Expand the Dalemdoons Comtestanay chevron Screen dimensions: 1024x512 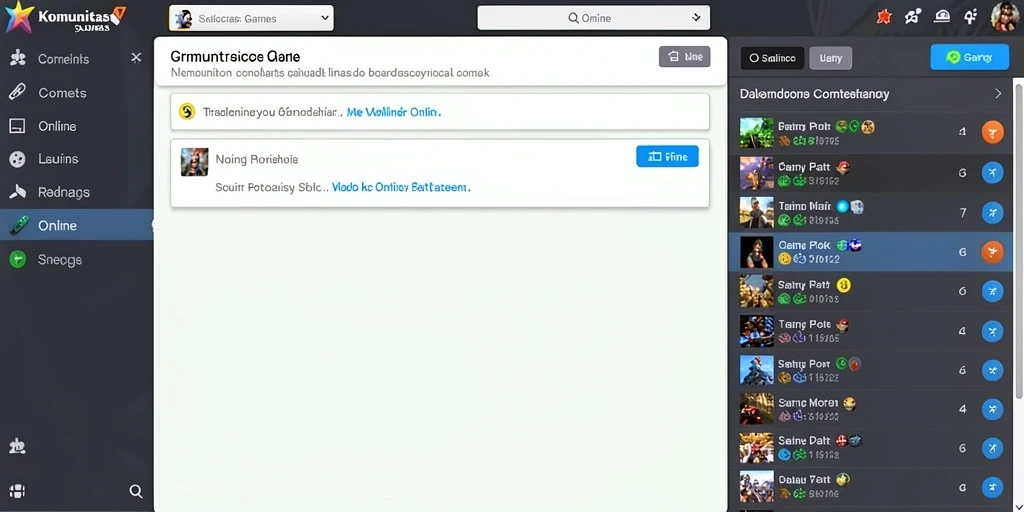(998, 94)
